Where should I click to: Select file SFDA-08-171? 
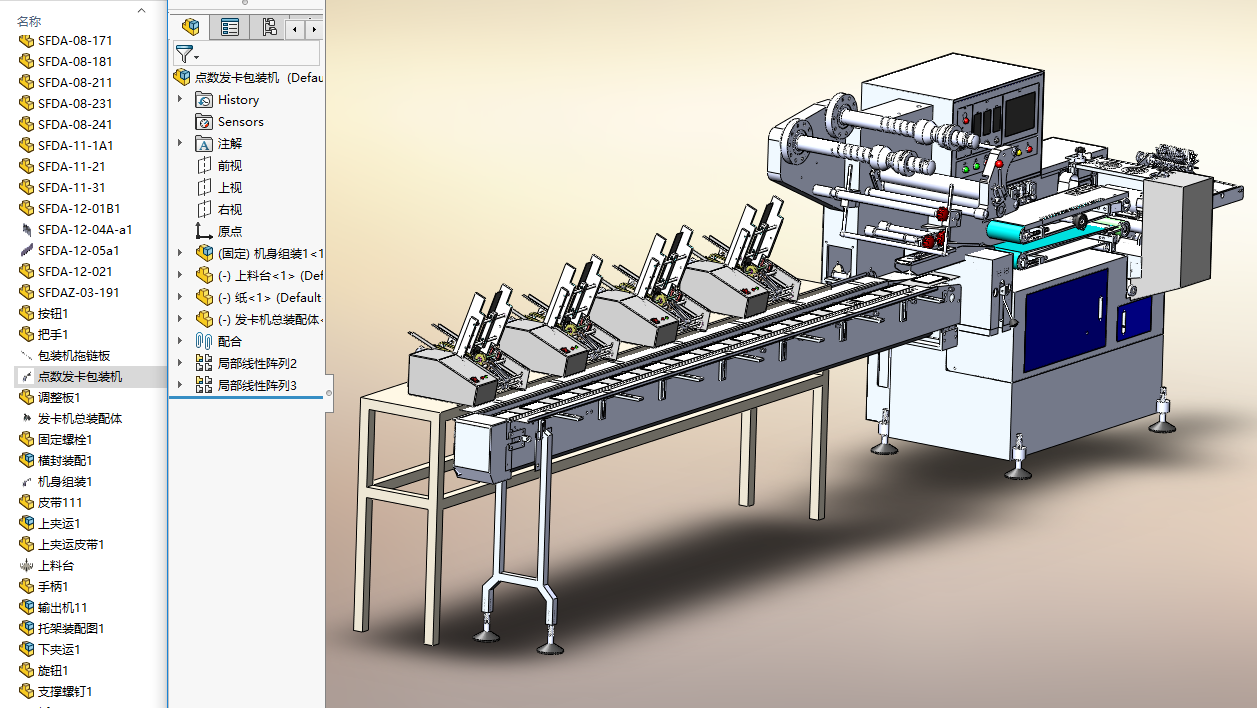(x=75, y=41)
